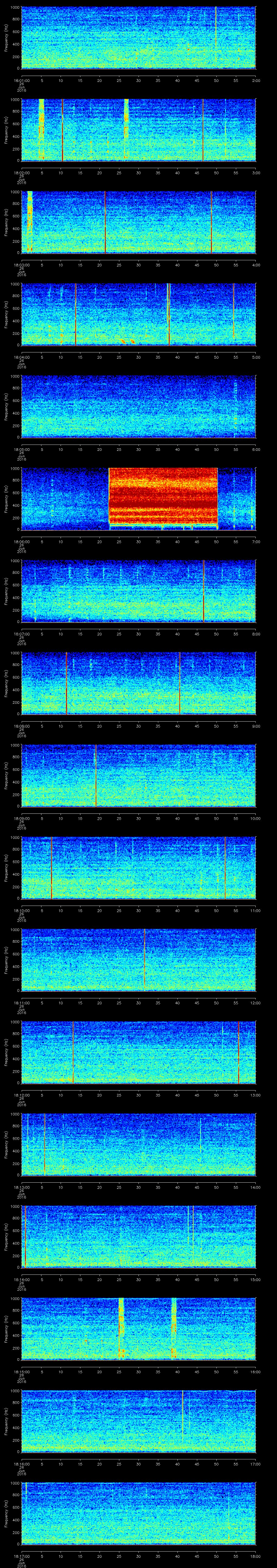Viewport: 277px width, 1568px height.
Task: Click the '18:00' end time label
Action: [x=255, y=1556]
